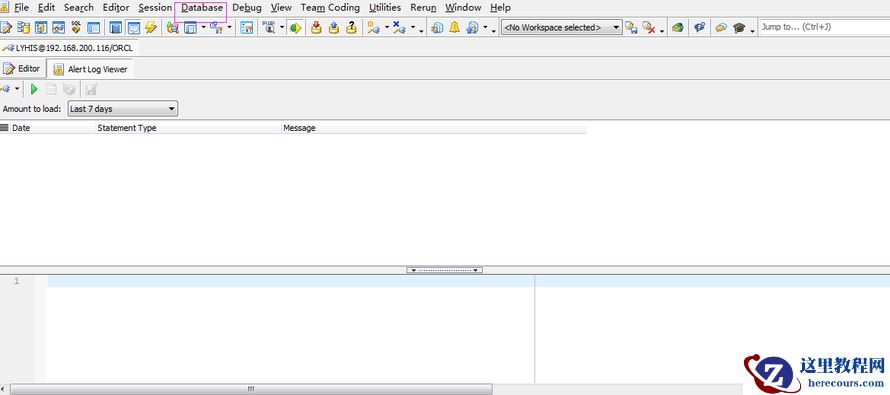Open the Search menu
Image resolution: width=890 pixels, height=395 pixels.
point(78,7)
